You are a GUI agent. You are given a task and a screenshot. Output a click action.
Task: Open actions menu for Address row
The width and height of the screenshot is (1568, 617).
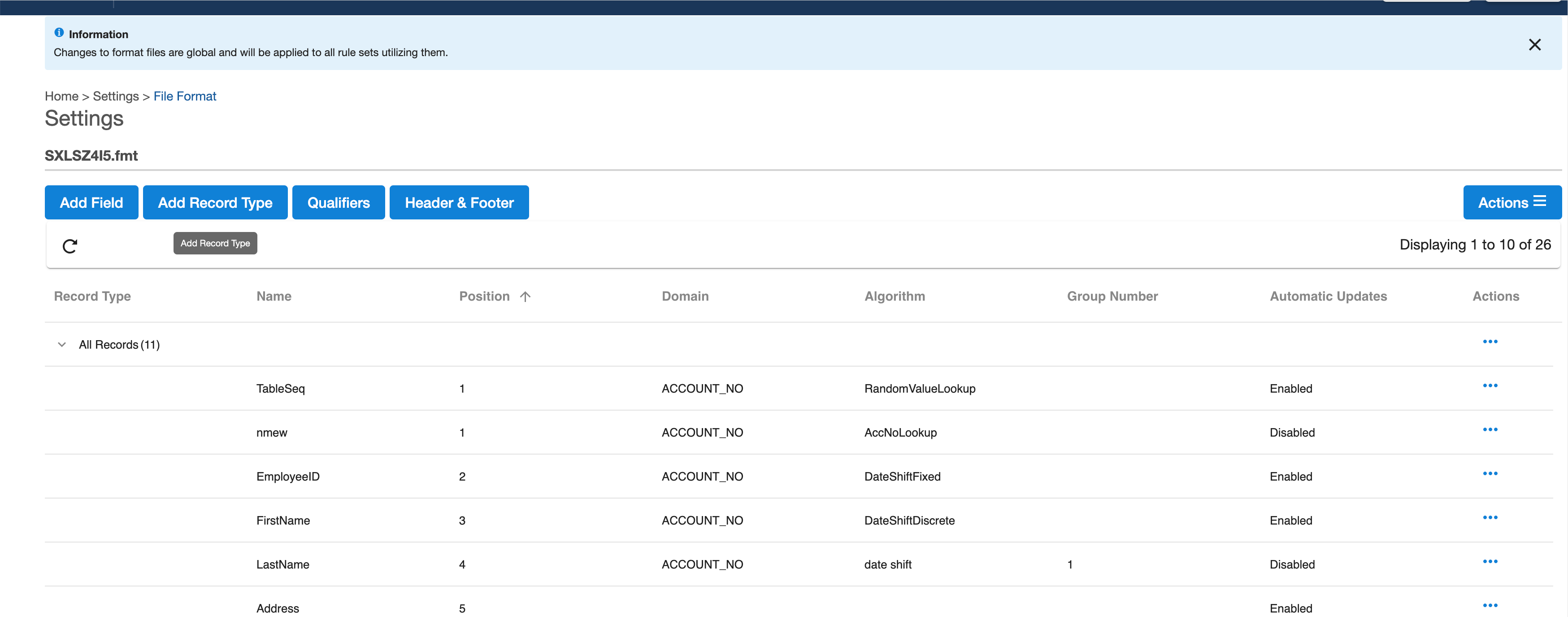pyautogui.click(x=1490, y=605)
